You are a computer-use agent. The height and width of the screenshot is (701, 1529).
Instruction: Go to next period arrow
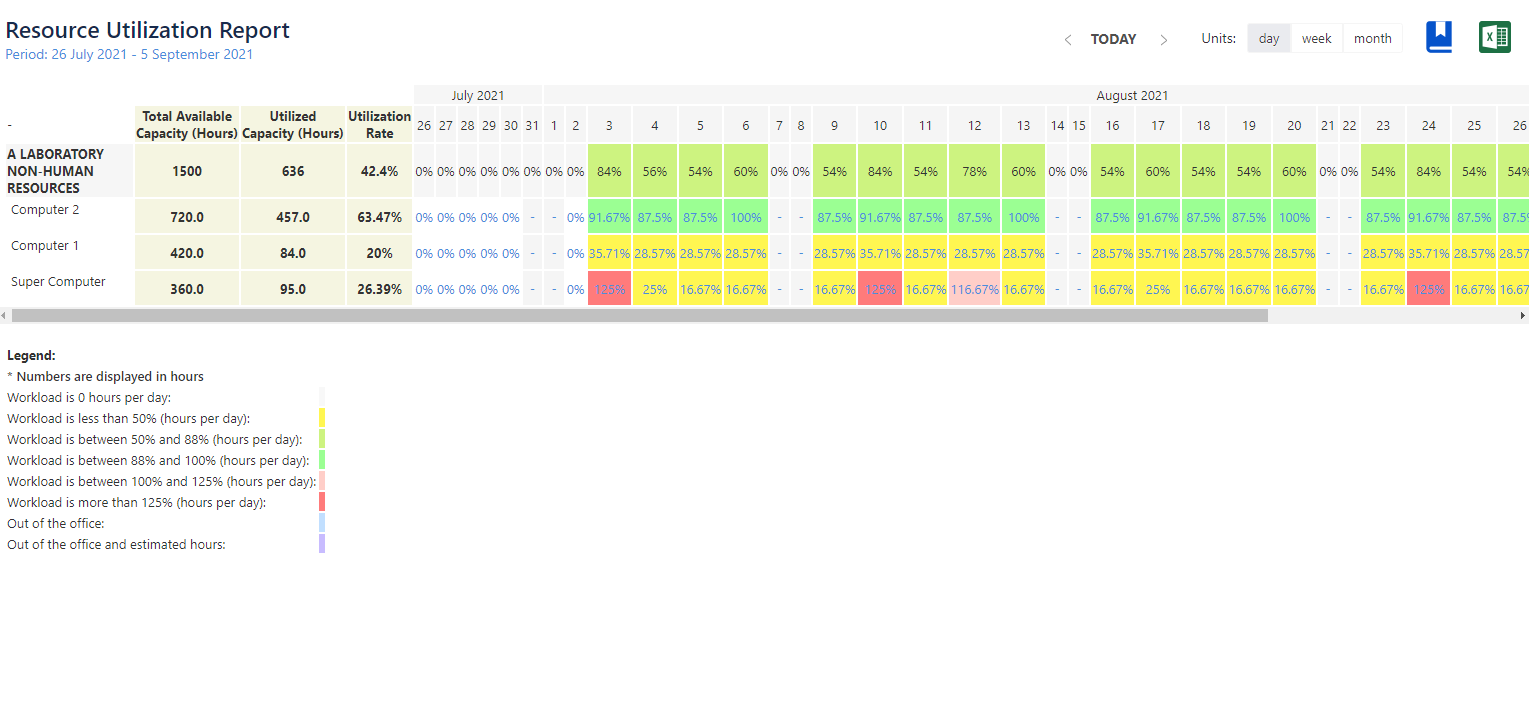pos(1163,40)
